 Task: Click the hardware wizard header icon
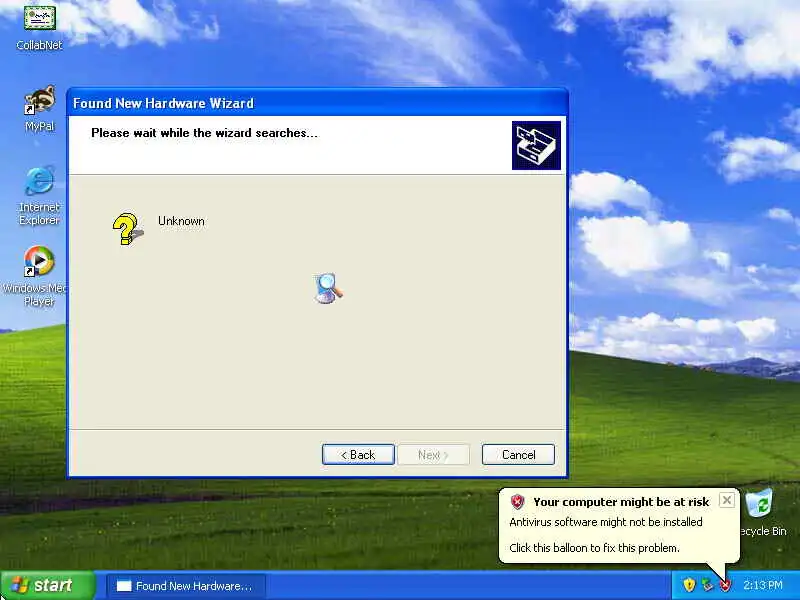(x=536, y=145)
